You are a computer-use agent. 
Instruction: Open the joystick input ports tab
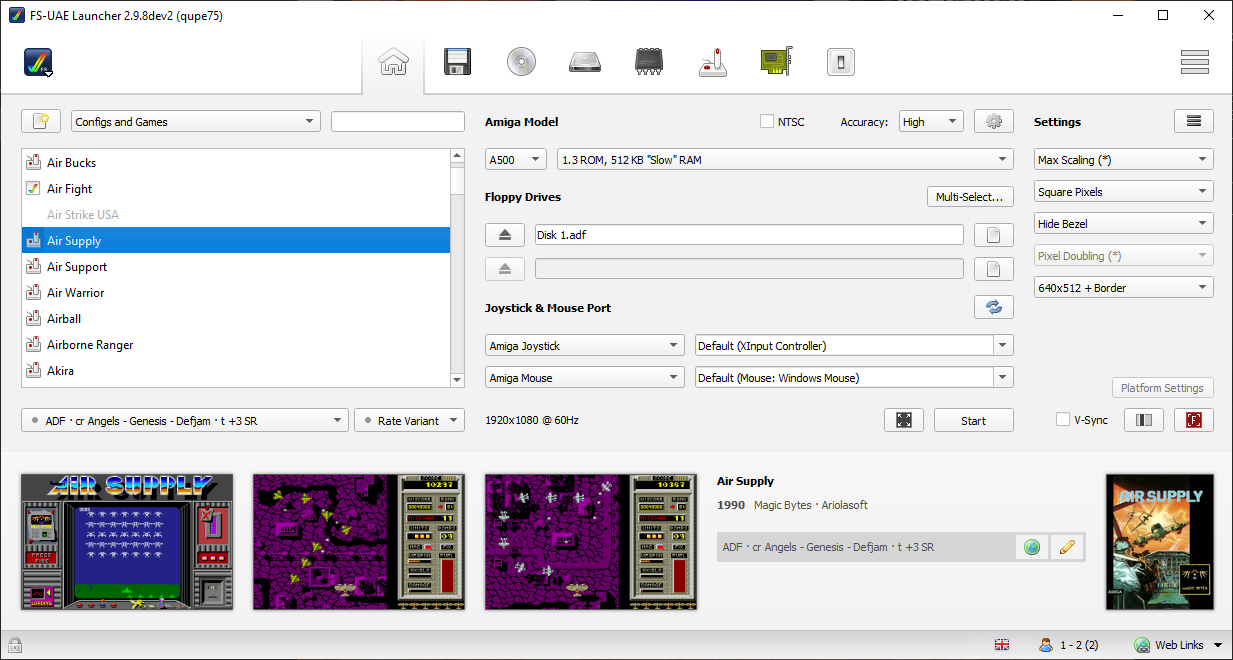[x=713, y=62]
